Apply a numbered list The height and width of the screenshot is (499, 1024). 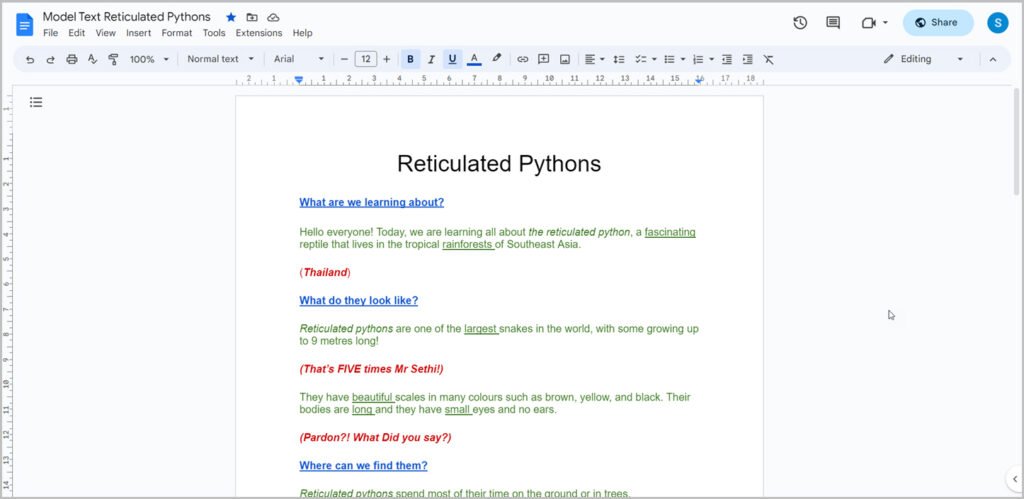click(698, 59)
